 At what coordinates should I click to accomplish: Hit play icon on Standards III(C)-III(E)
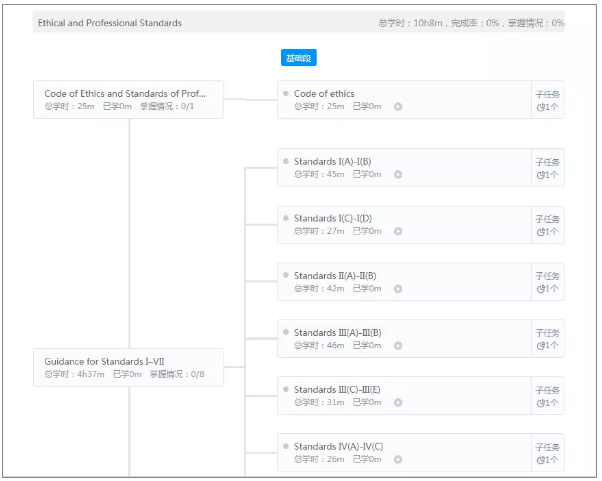(x=398, y=402)
